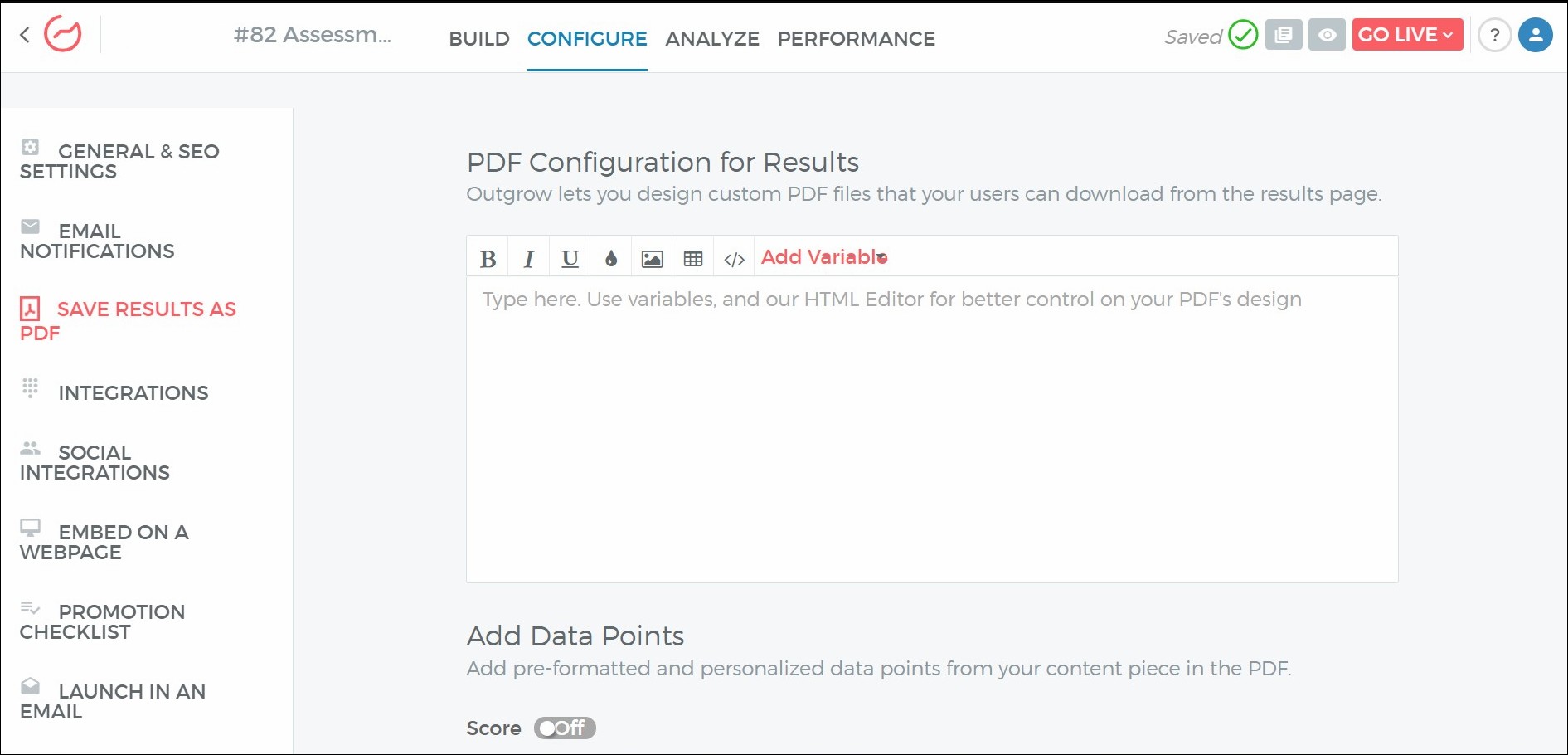Toggle italic formatting in editor

529,259
